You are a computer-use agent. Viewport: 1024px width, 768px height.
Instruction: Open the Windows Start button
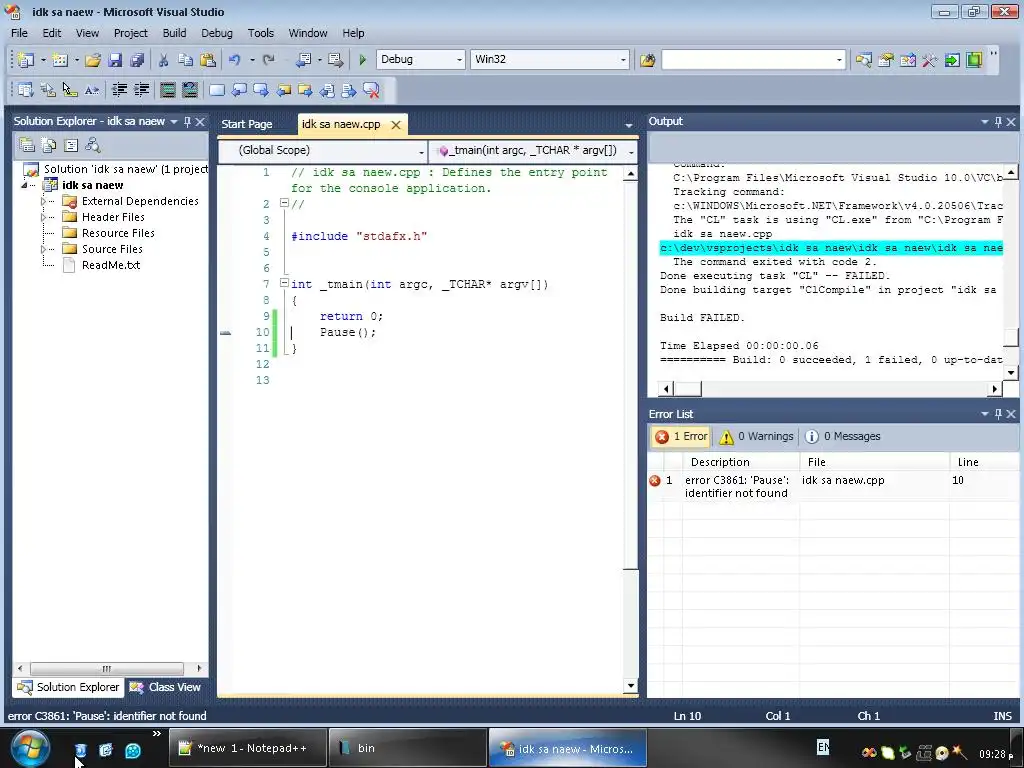(30, 748)
